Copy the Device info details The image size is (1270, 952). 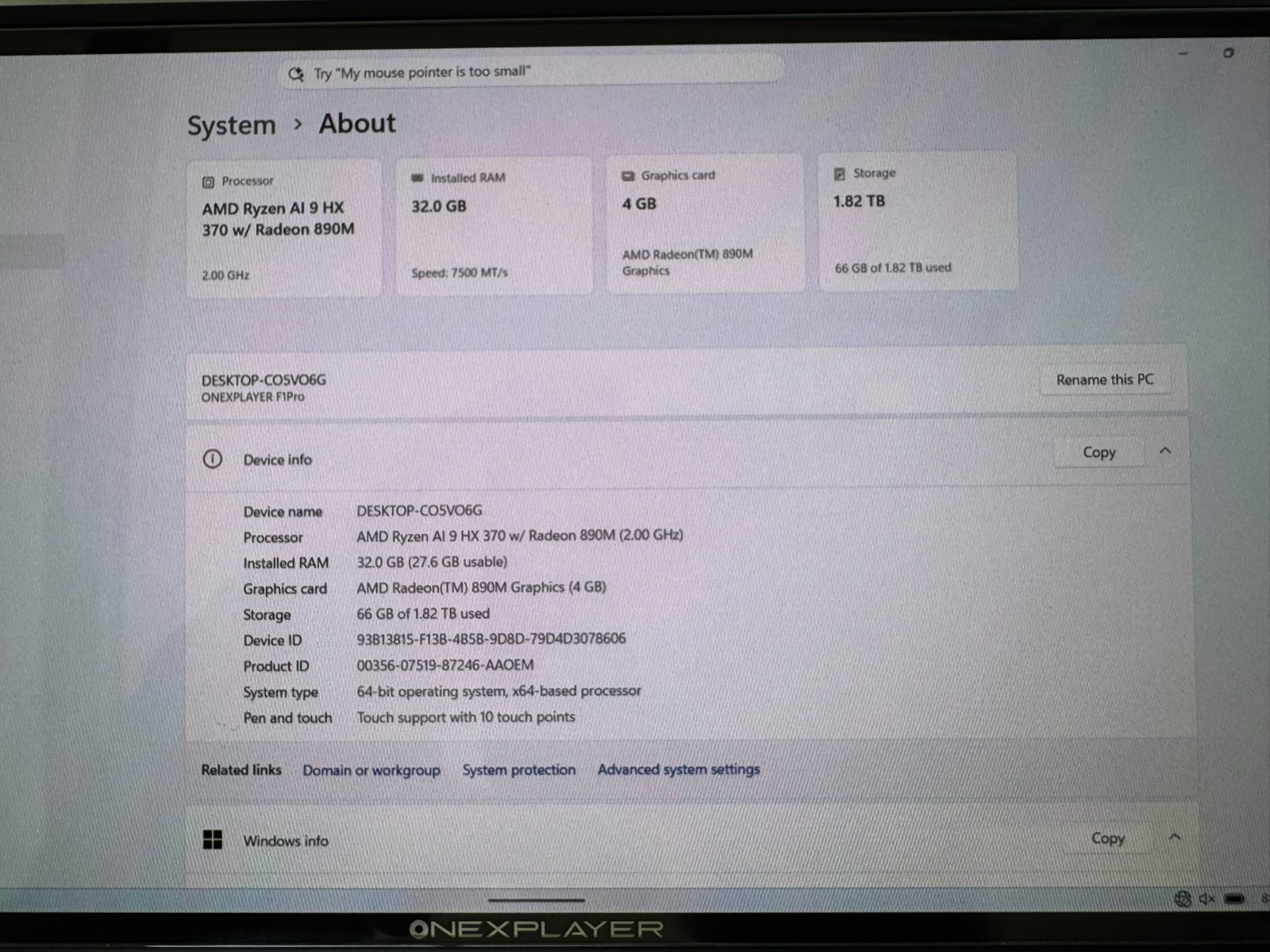point(1099,452)
